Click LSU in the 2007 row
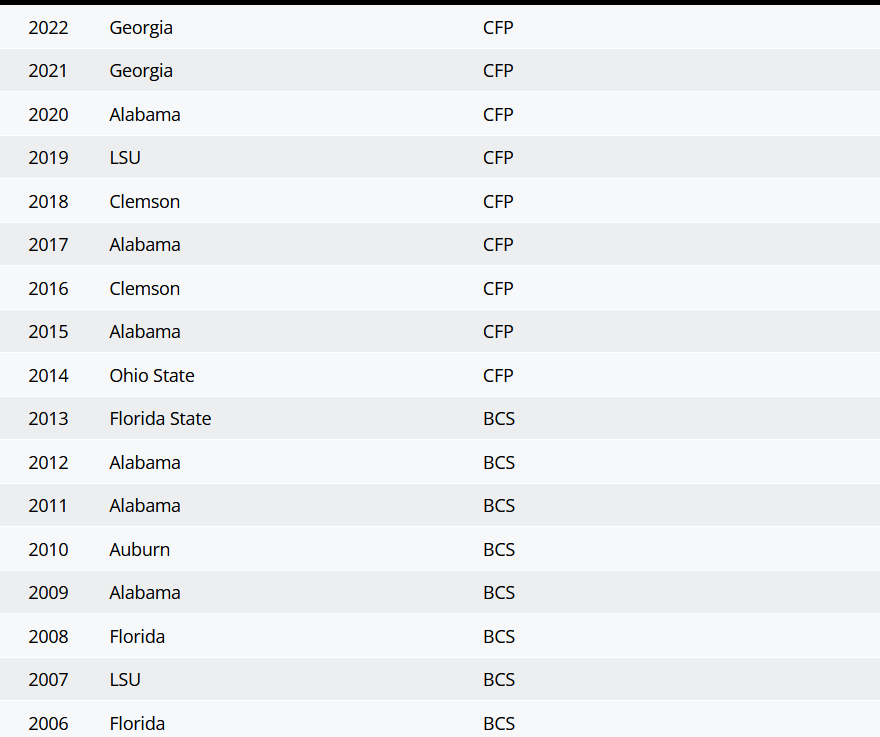880x737 pixels. 125,680
